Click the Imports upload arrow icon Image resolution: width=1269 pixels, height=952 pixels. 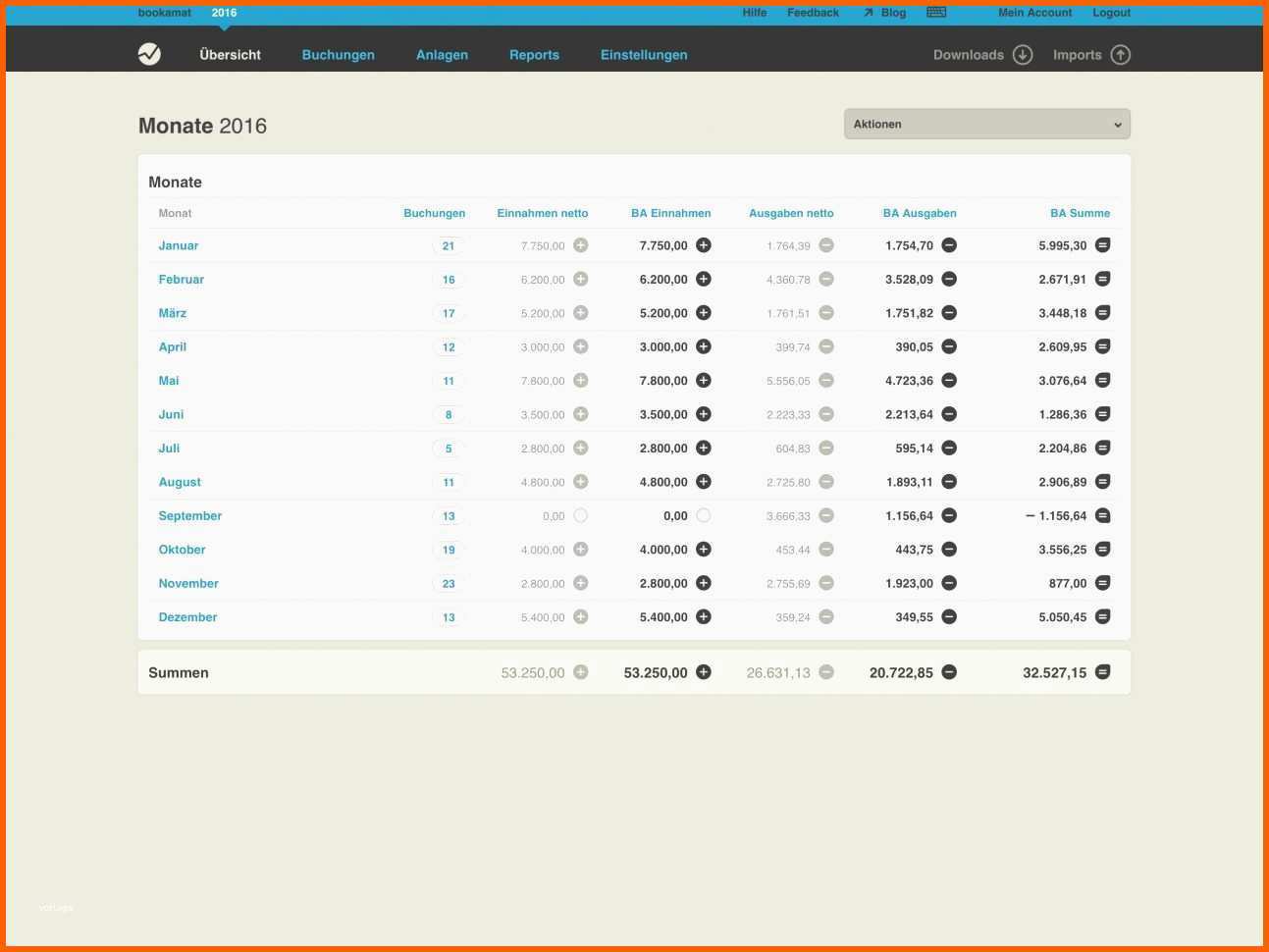(x=1120, y=55)
